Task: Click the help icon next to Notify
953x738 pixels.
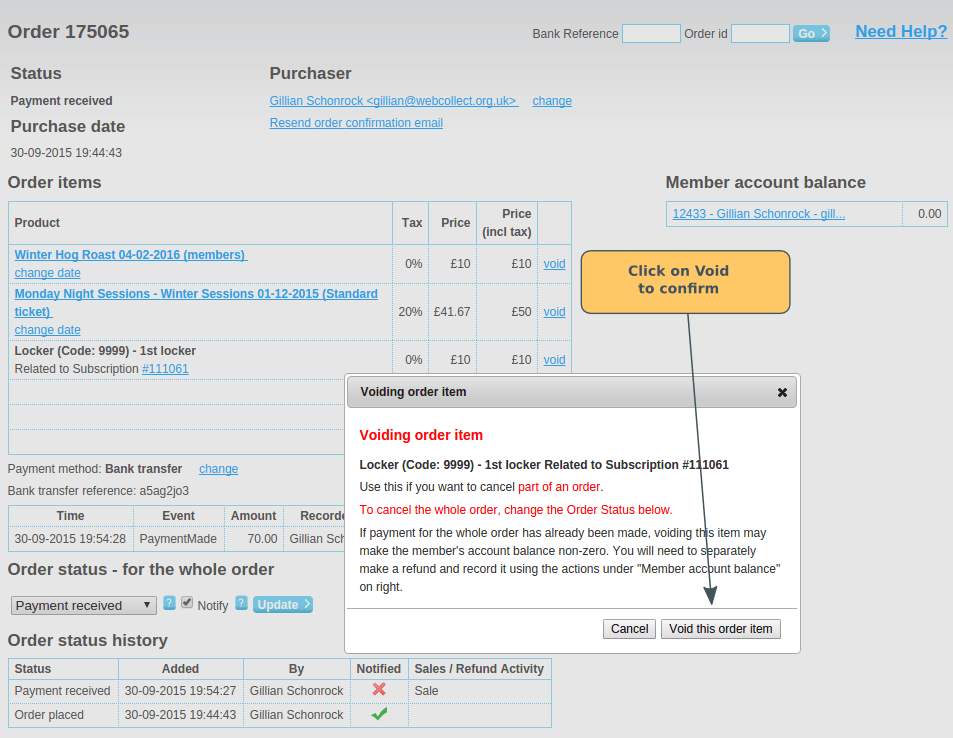Action: pos(241,603)
